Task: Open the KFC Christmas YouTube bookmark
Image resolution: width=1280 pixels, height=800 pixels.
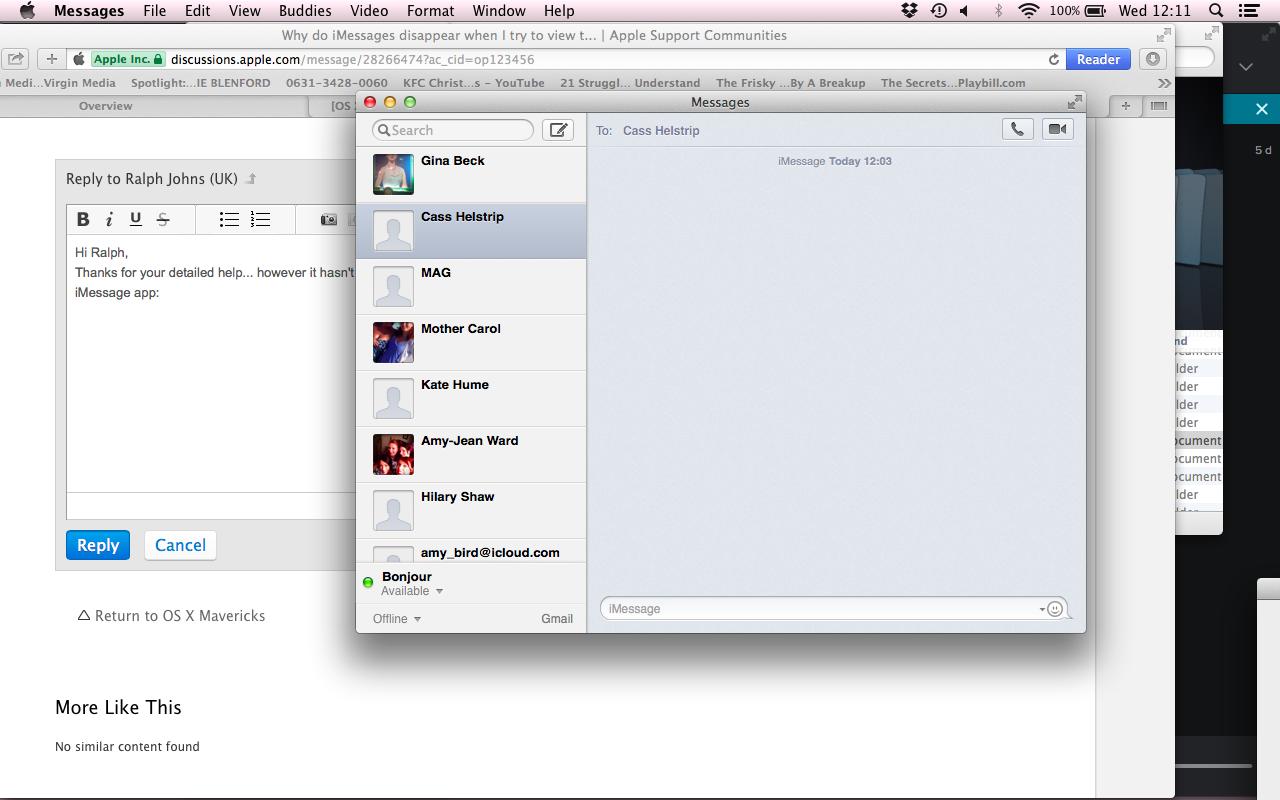Action: 474,83
